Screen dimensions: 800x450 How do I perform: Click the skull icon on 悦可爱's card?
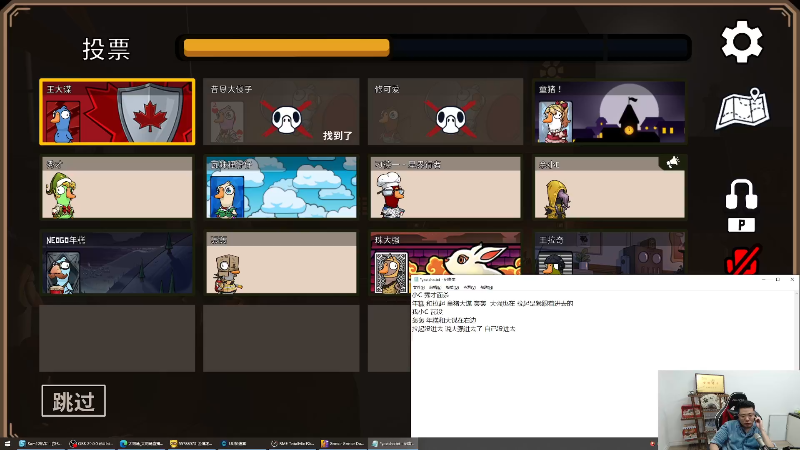451,119
